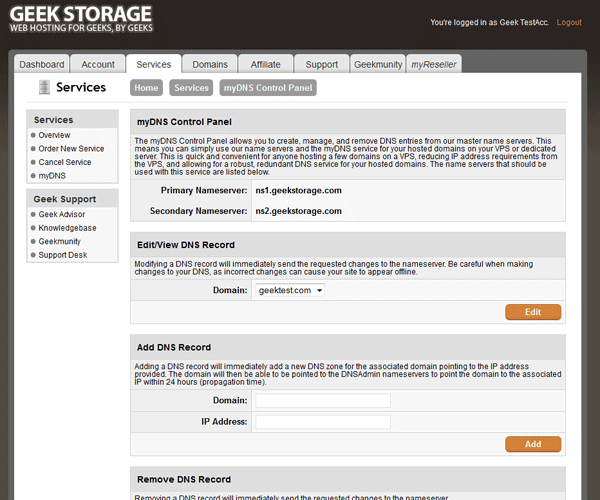The width and height of the screenshot is (600, 500).
Task: Open Geekmunity link in Geek Support
Action: (x=60, y=241)
